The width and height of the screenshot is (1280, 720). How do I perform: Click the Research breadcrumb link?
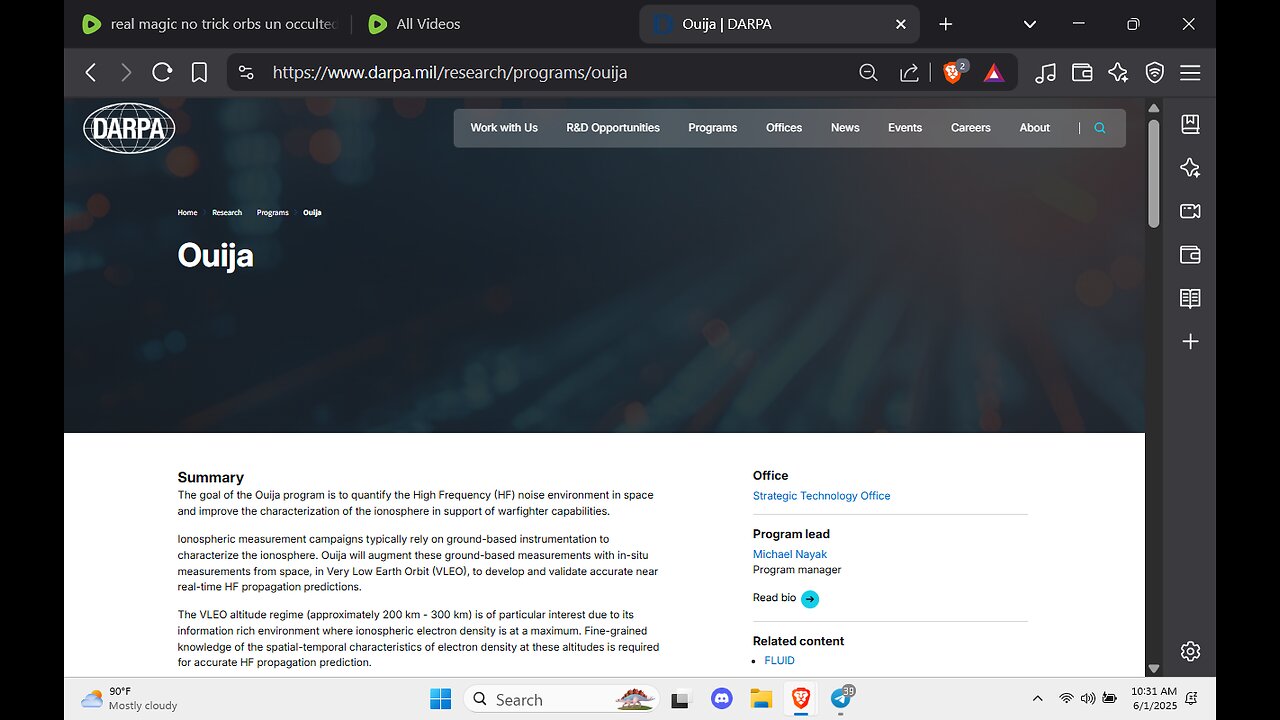(x=227, y=213)
